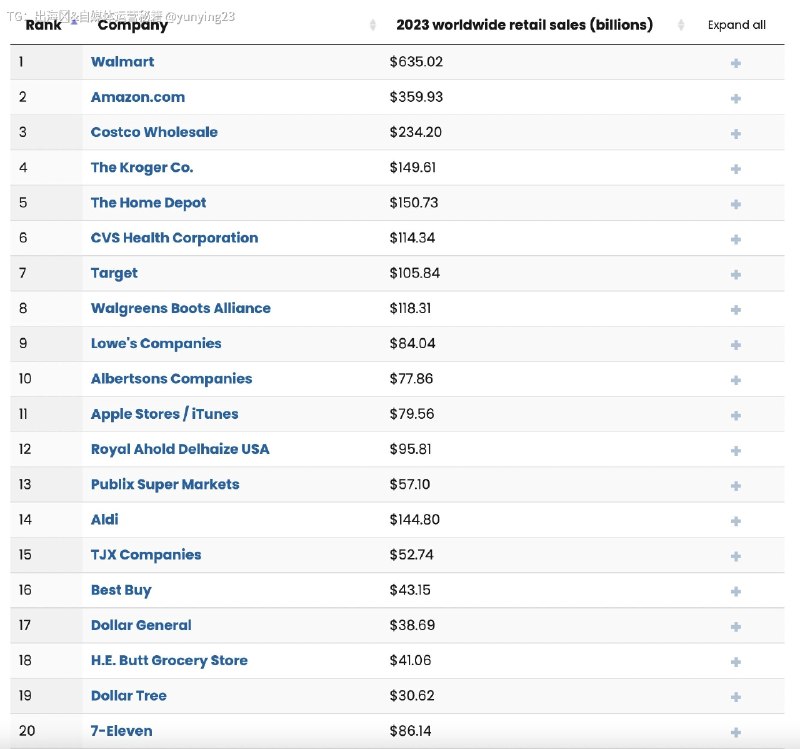Sort by Company column arrows
The height and width of the screenshot is (749, 800).
click(x=372, y=24)
